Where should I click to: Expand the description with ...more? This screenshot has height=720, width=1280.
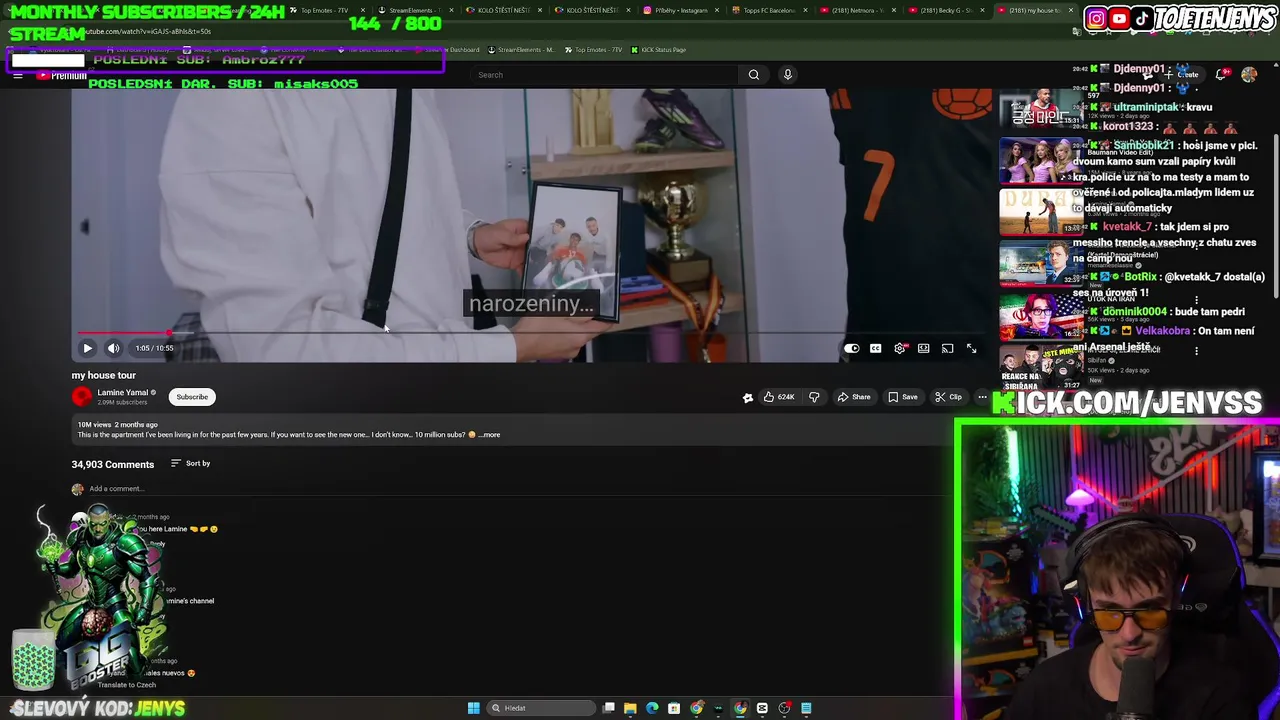click(x=489, y=435)
